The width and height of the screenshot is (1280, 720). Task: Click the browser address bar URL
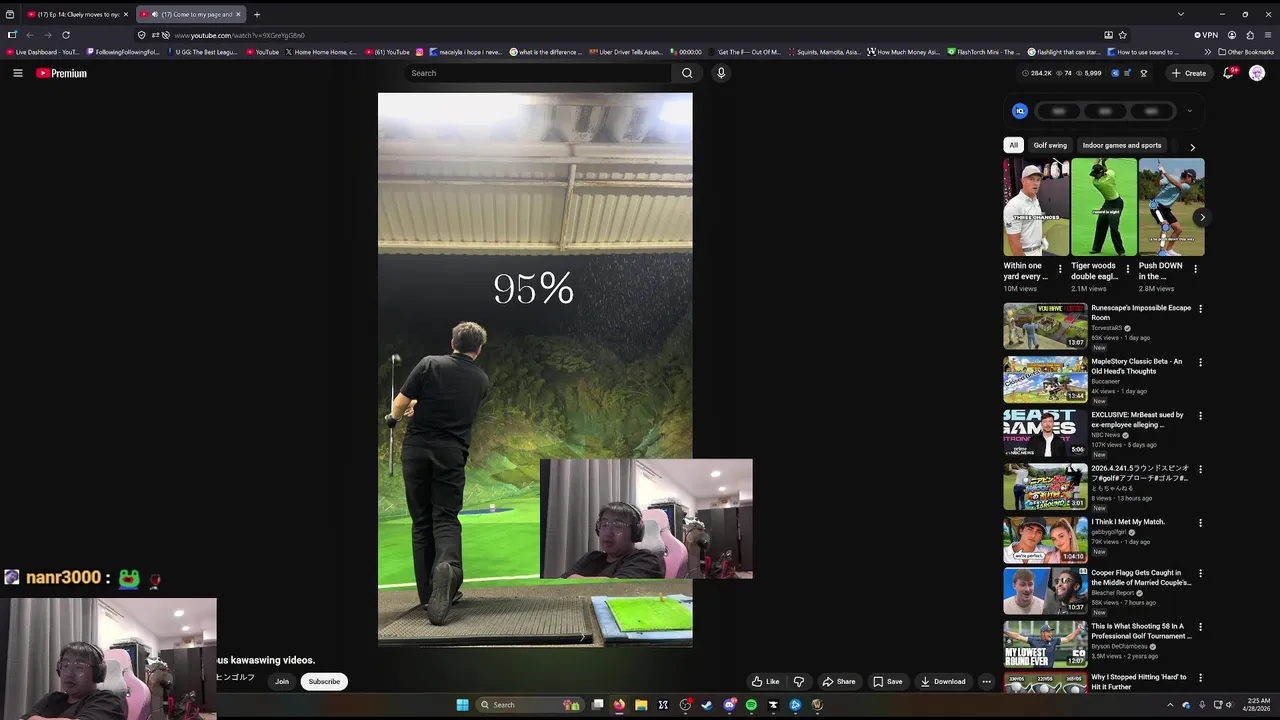[x=239, y=35]
